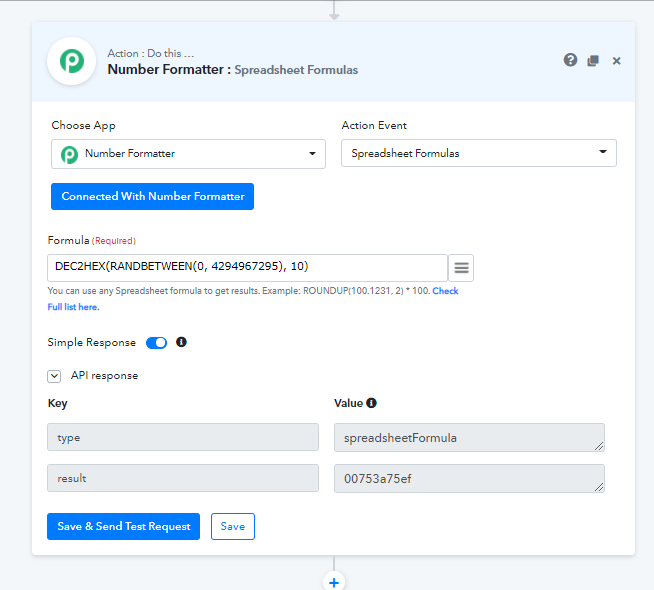Click the spreadsheetFormula value field
This screenshot has width=654, height=590.
pyautogui.click(x=469, y=437)
